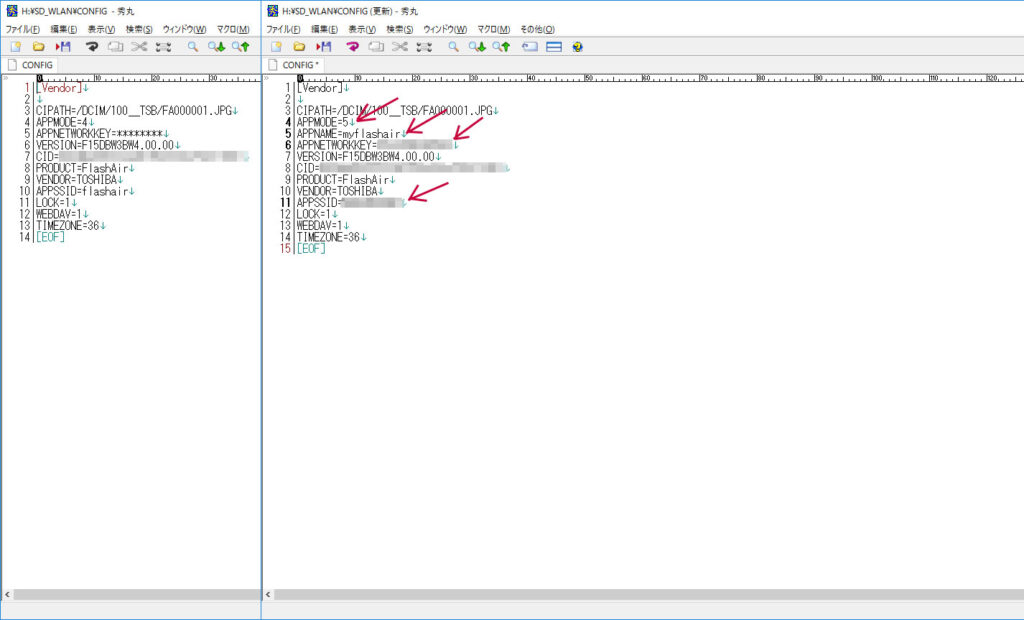Select the CONFIG tab in the left window
The image size is (1024, 620).
(x=31, y=65)
